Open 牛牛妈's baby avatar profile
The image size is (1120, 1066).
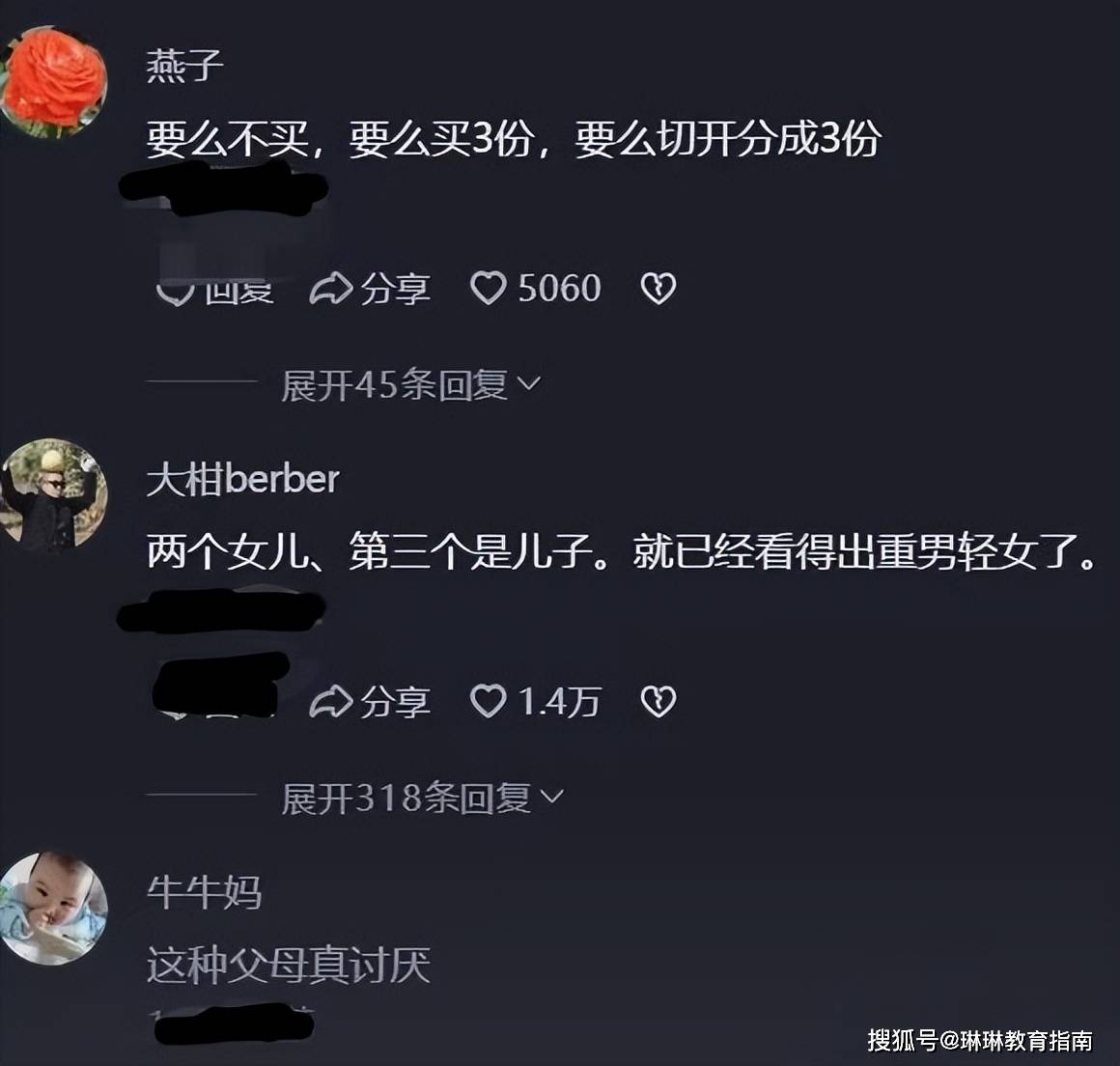coord(53,908)
